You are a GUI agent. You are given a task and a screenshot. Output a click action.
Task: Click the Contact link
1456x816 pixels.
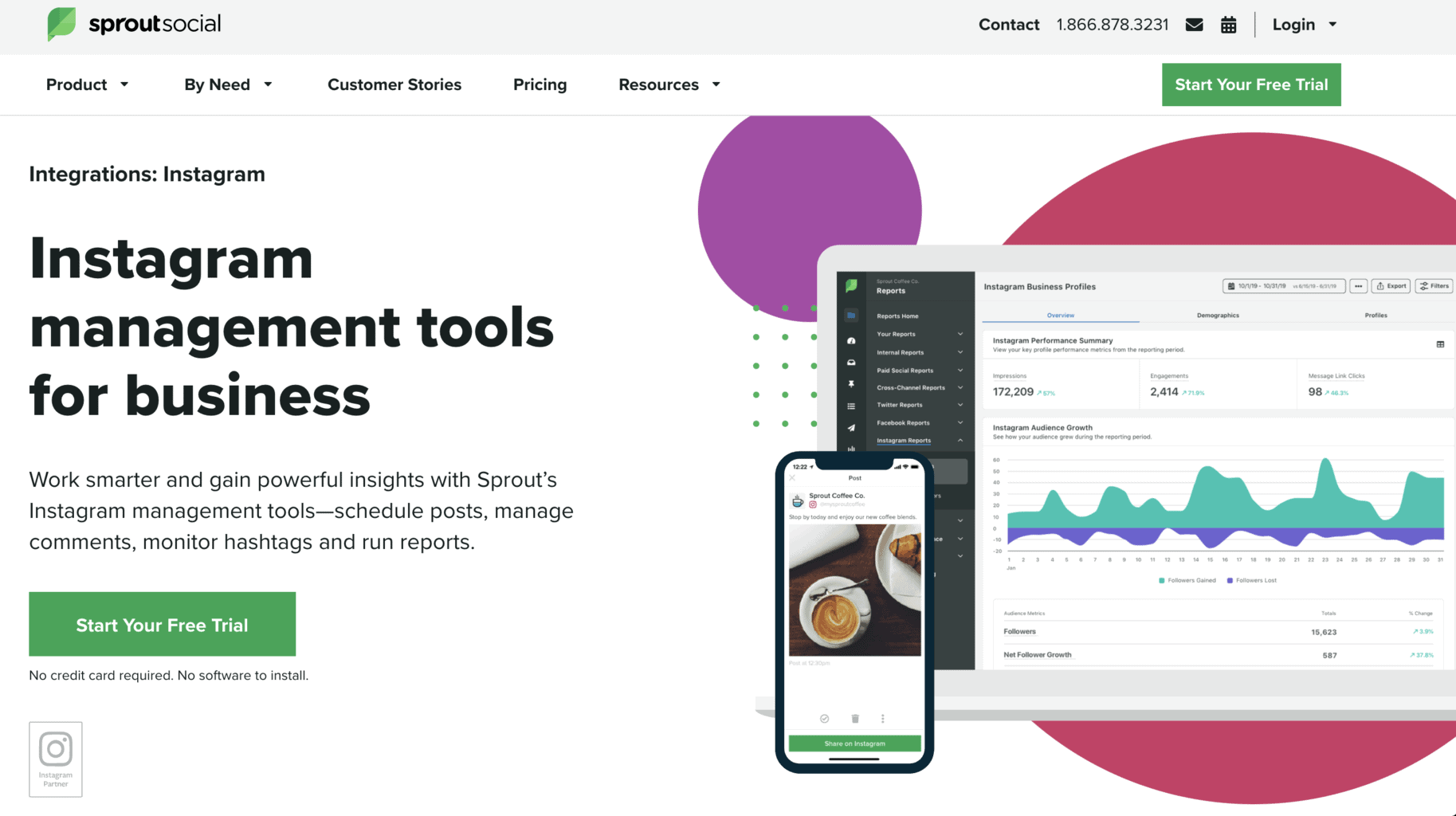click(x=1009, y=25)
